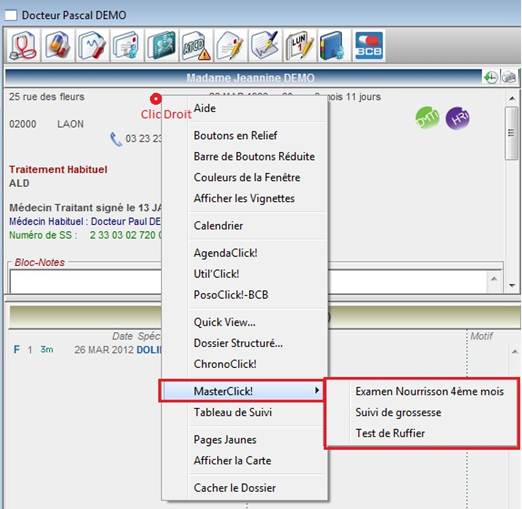522x509 pixels.
Task: Click the Médecin Traitant signé line
Action: [85, 208]
